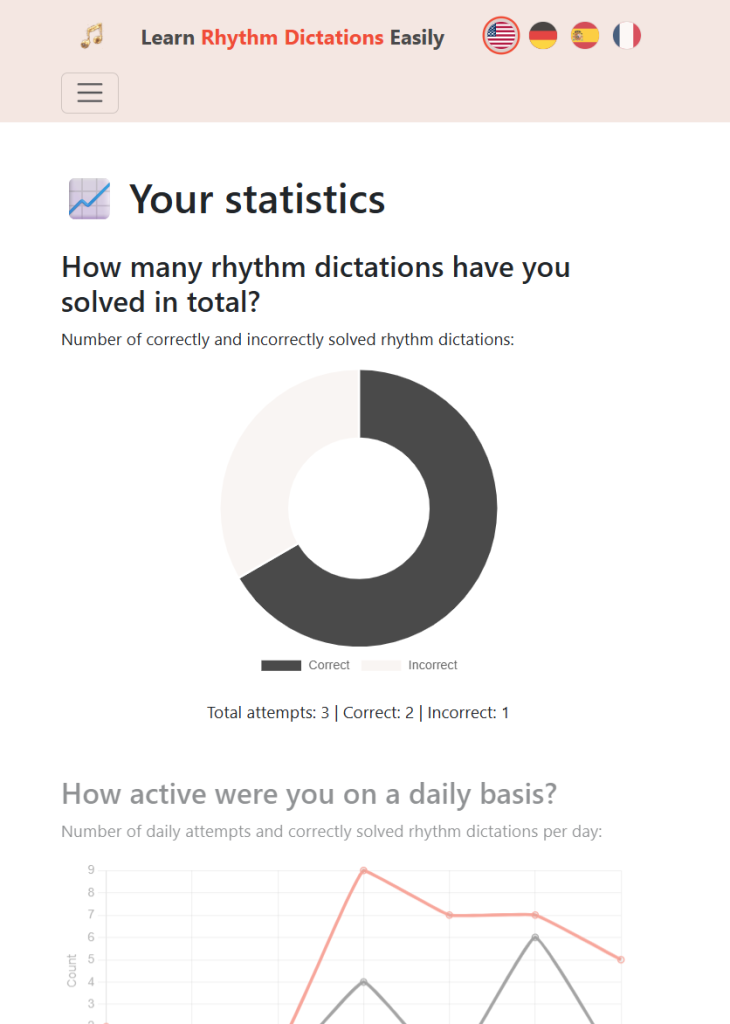Switch language to English via US flag
Image resolution: width=730 pixels, height=1024 pixels.
pos(501,37)
